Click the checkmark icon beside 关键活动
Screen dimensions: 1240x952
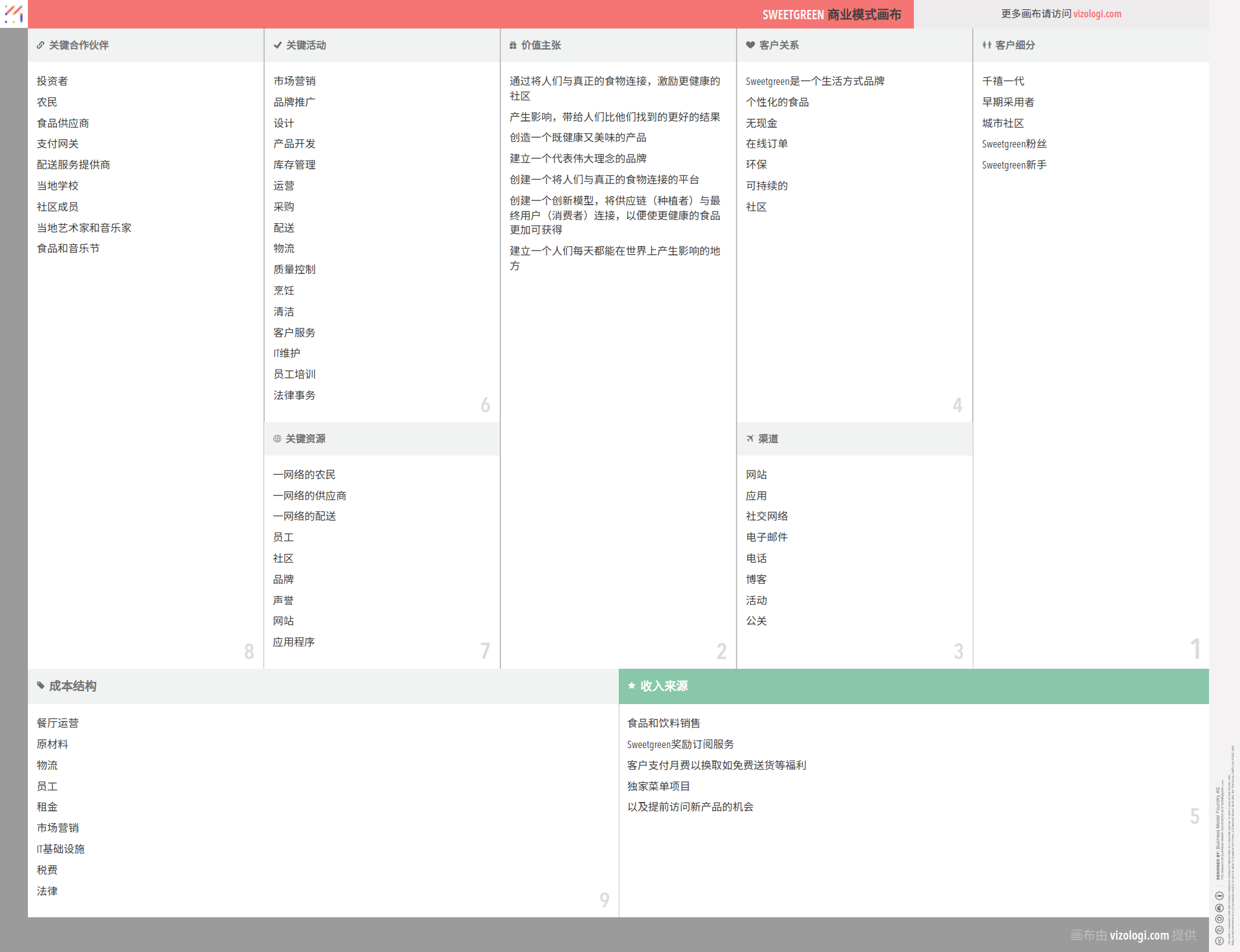coord(278,45)
